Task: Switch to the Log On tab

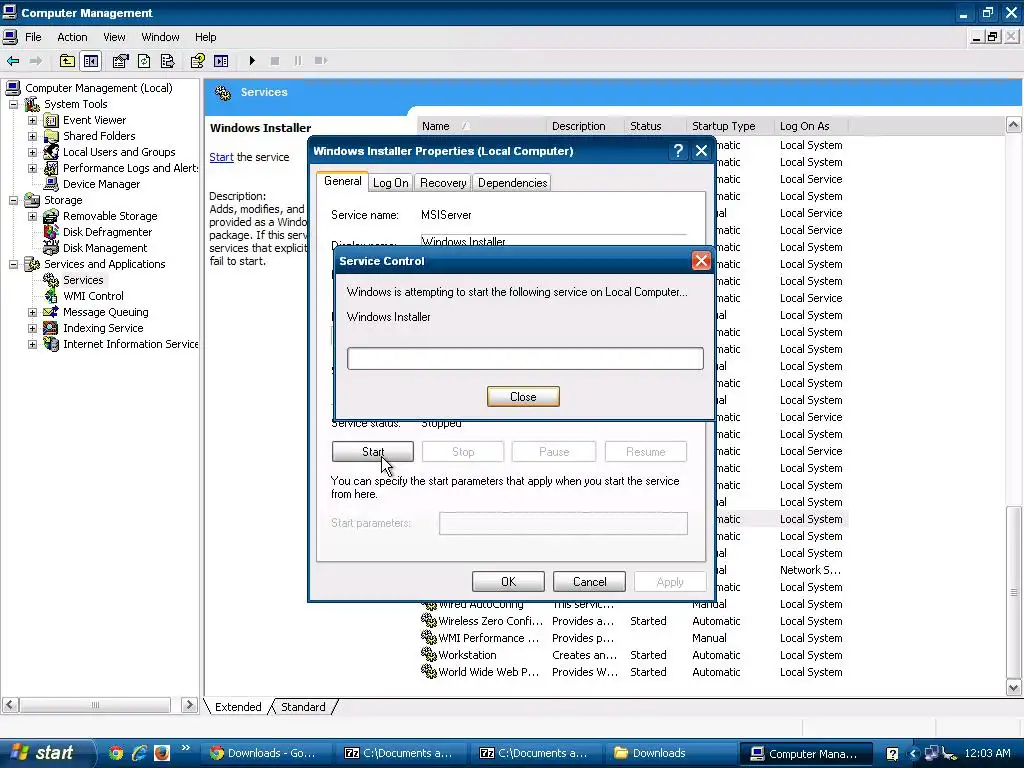Action: coord(391,183)
